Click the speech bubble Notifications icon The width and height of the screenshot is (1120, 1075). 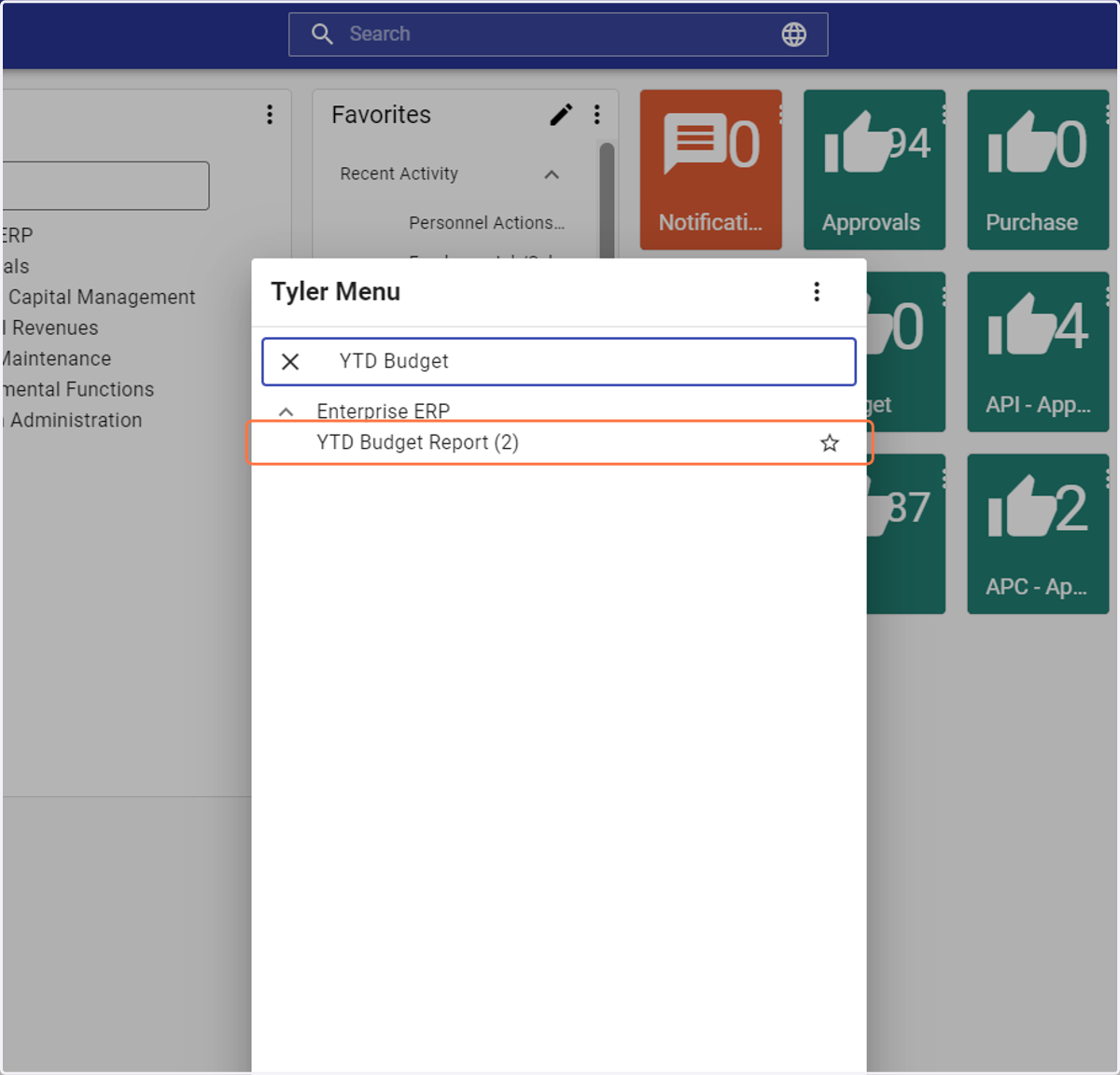(695, 143)
